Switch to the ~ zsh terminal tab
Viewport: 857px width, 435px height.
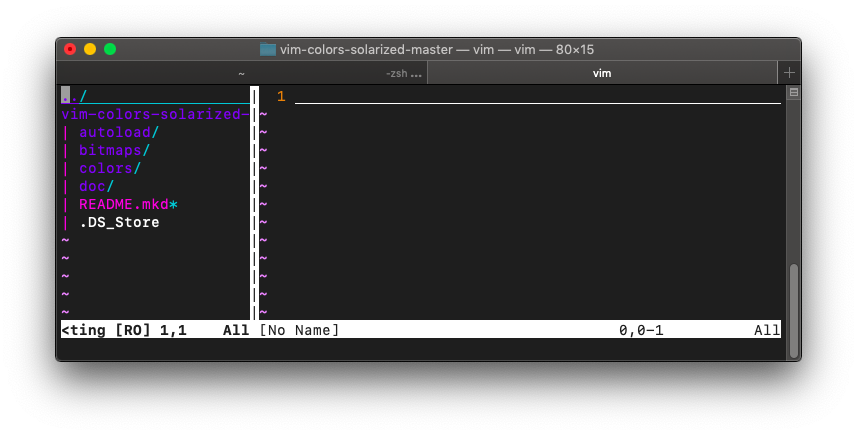click(x=241, y=73)
